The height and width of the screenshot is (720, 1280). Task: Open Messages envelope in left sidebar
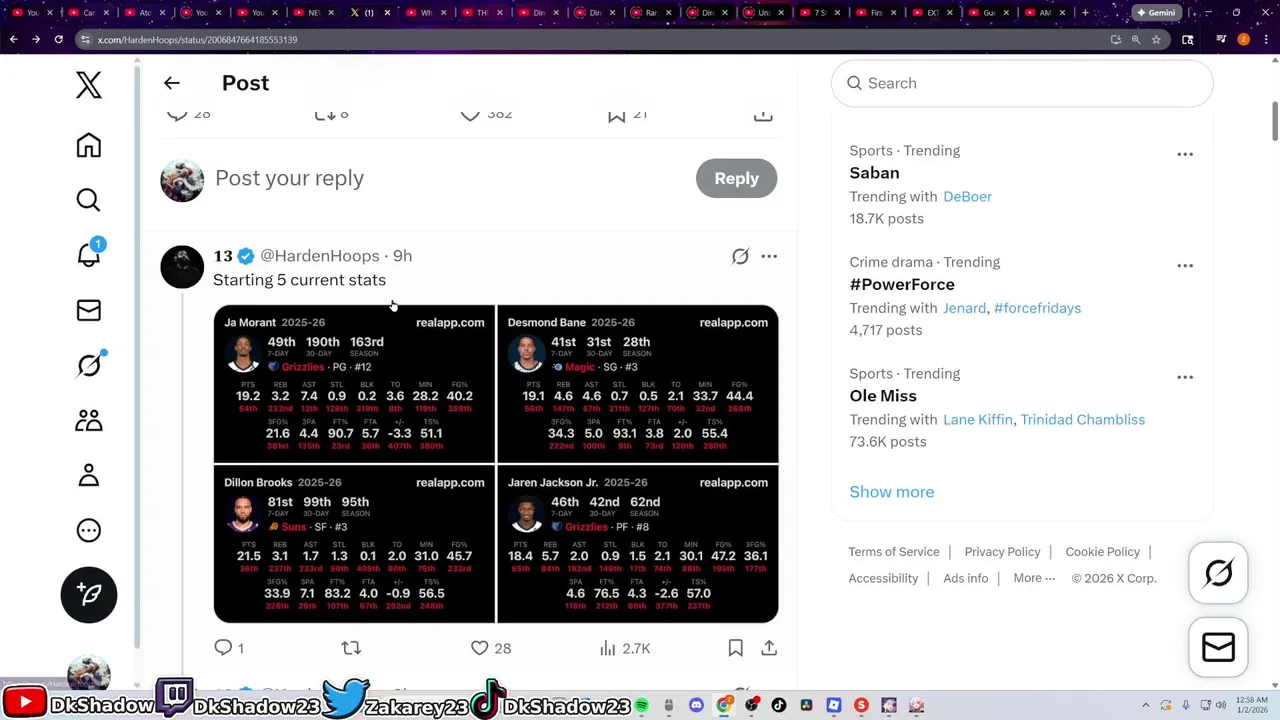(89, 310)
